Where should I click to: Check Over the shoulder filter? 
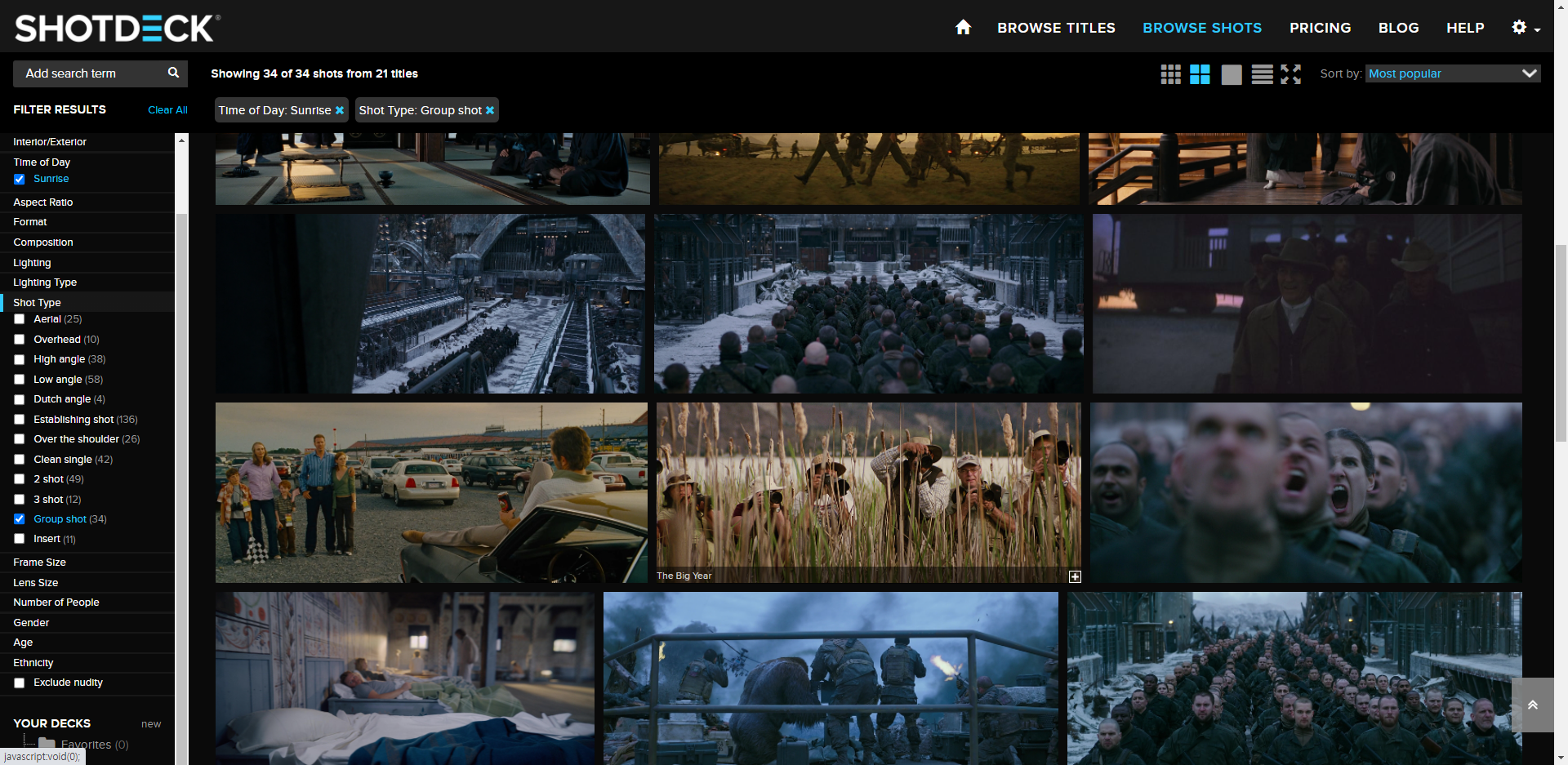click(x=20, y=439)
